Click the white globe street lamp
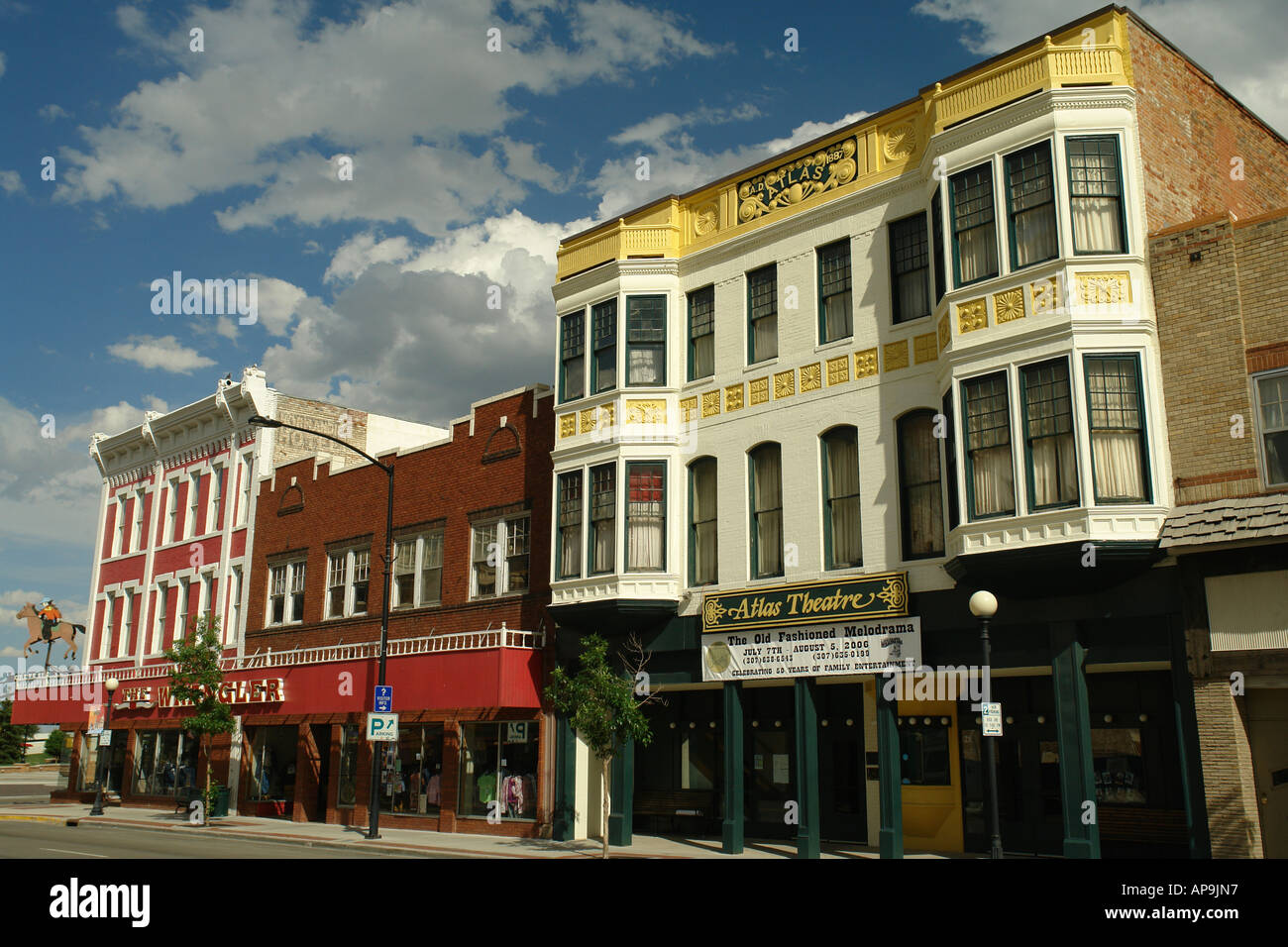 click(983, 603)
